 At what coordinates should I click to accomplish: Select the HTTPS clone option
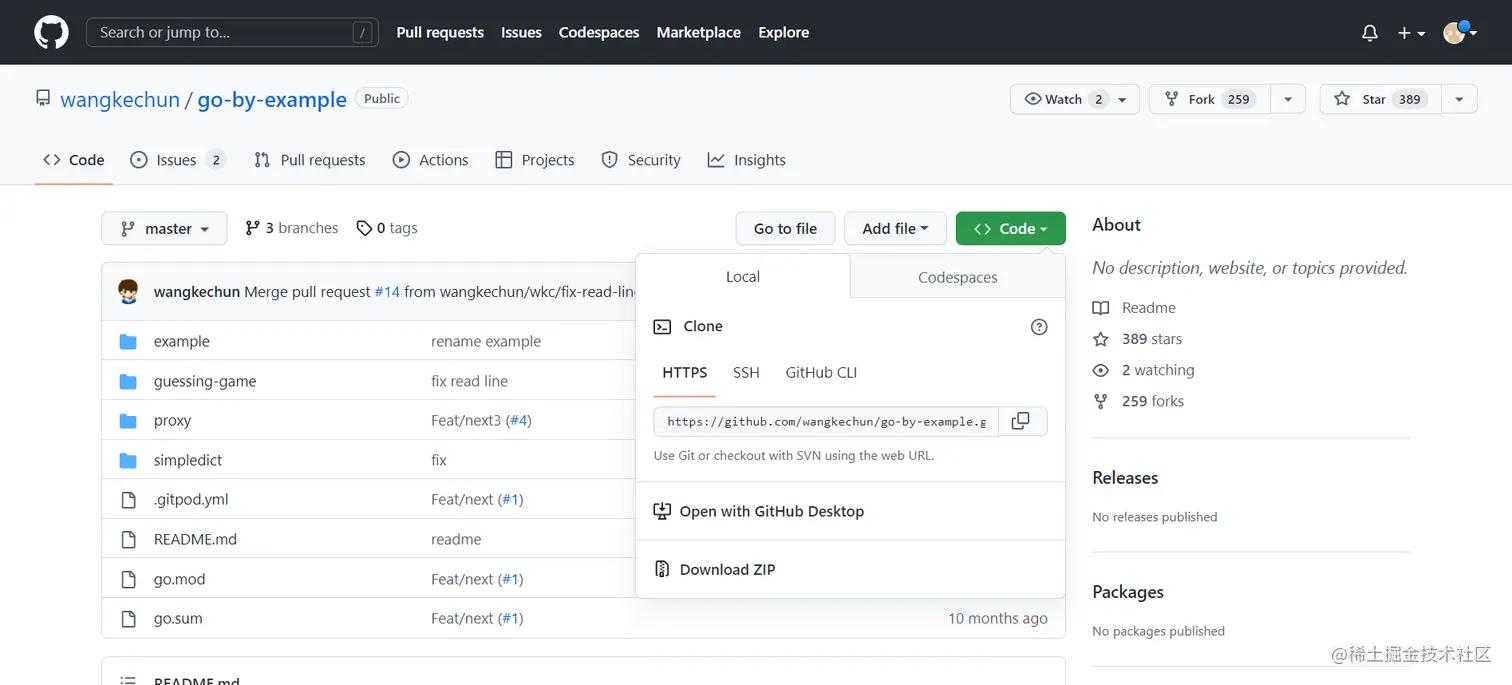(x=685, y=372)
